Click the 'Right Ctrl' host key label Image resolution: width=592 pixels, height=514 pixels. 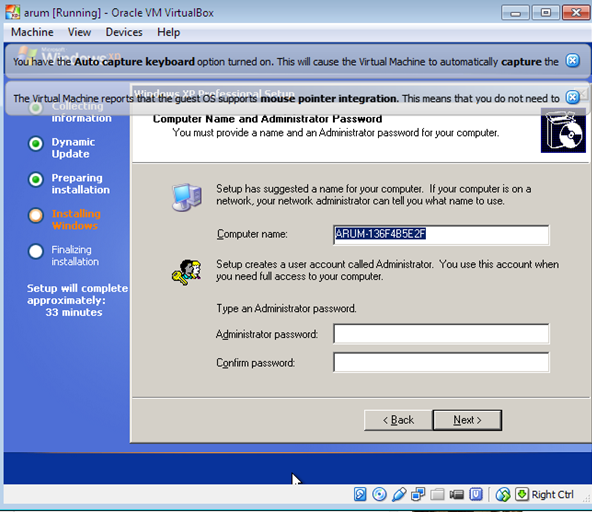coord(552,494)
